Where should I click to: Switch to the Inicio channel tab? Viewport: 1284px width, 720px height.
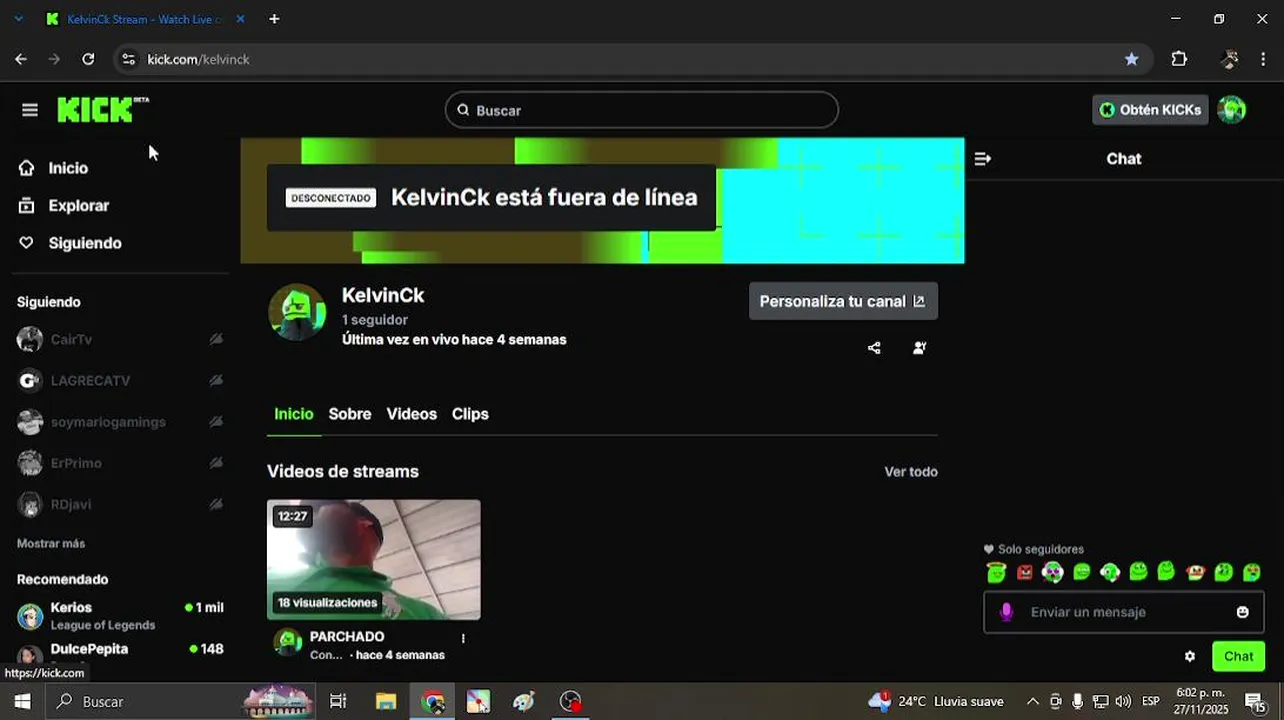pyautogui.click(x=294, y=414)
